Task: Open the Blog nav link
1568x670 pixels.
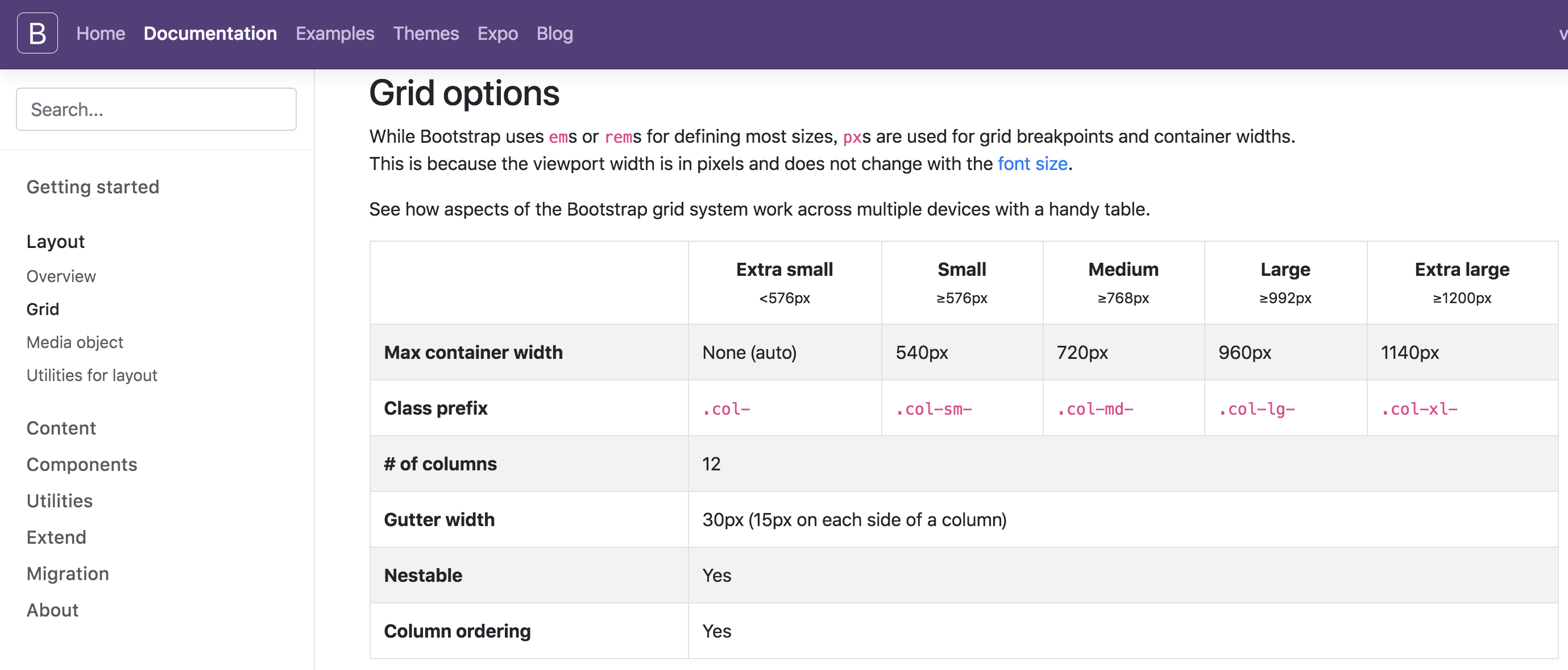Action: point(554,34)
